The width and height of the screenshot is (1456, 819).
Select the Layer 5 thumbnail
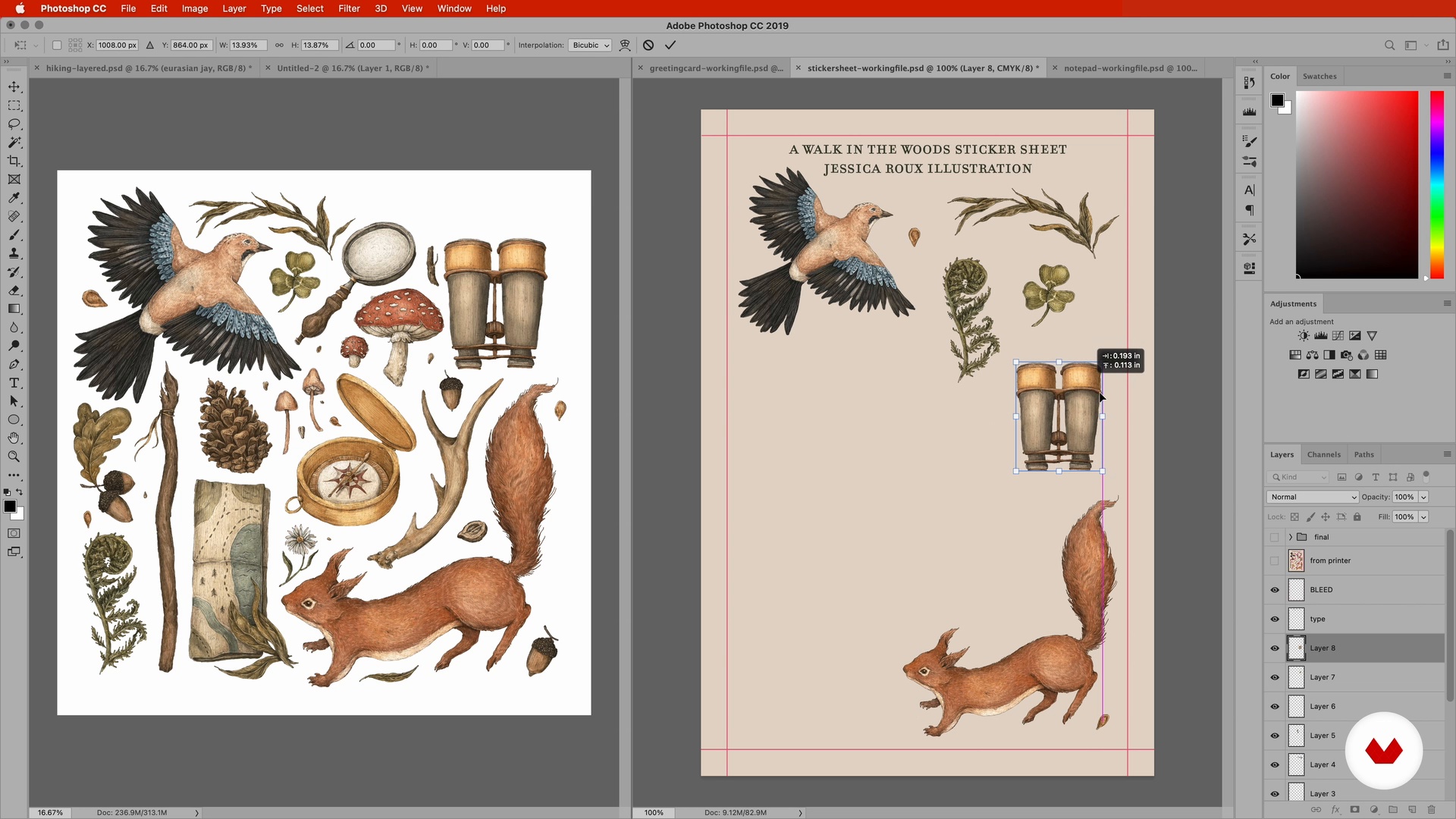pyautogui.click(x=1297, y=736)
